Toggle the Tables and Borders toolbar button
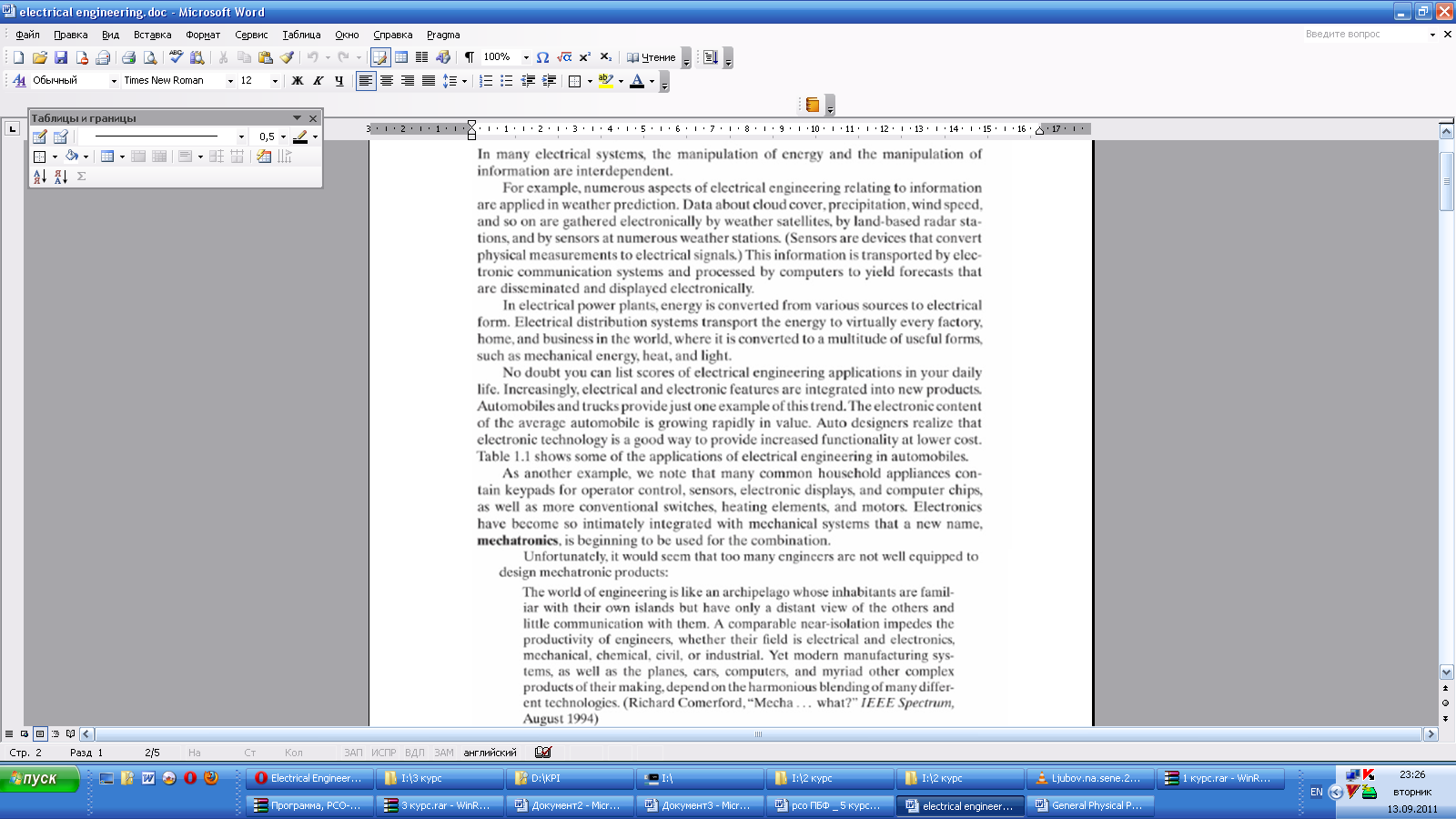 [x=380, y=57]
